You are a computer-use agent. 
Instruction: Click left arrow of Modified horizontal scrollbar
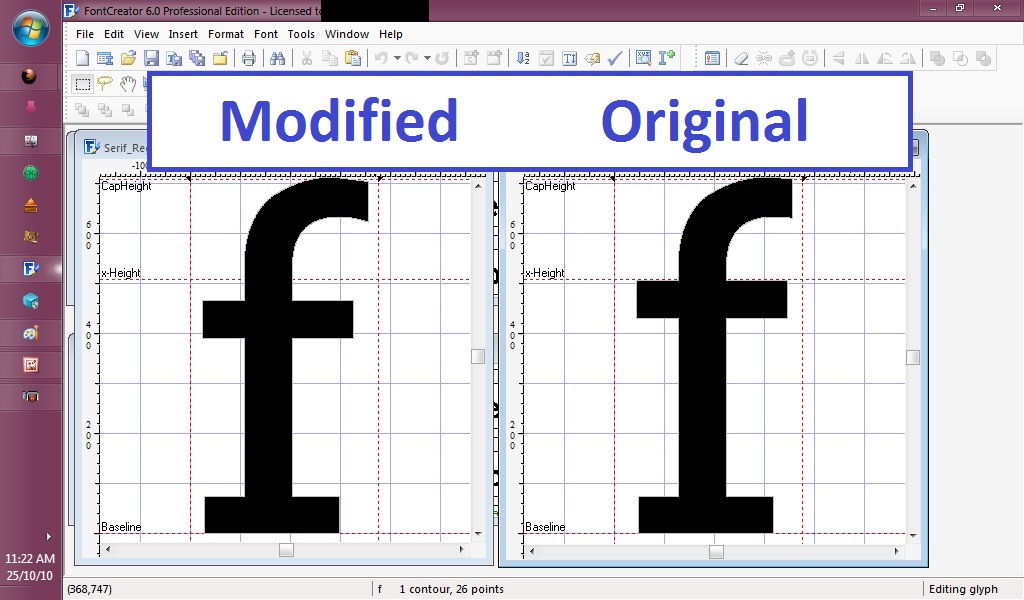point(108,550)
